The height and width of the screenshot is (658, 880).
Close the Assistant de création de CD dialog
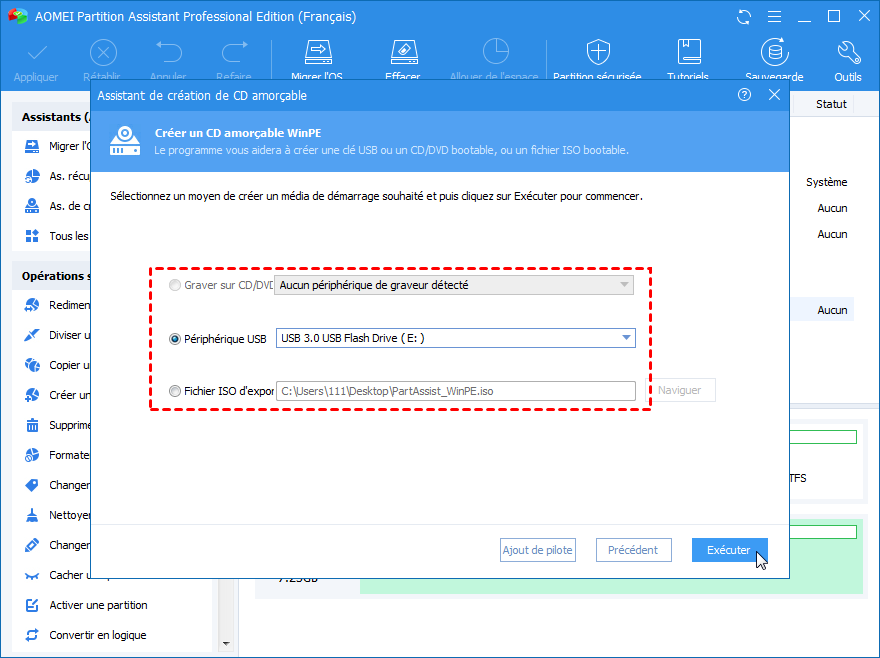[x=774, y=95]
